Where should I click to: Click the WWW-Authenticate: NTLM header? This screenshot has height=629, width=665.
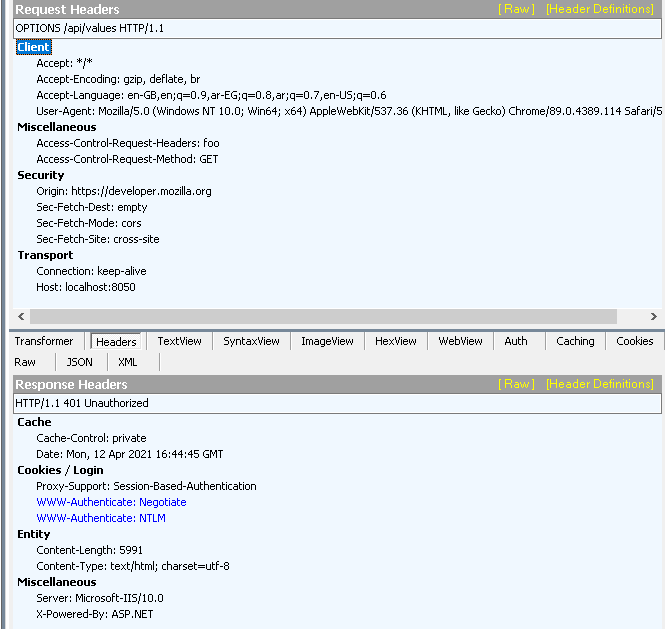click(101, 518)
